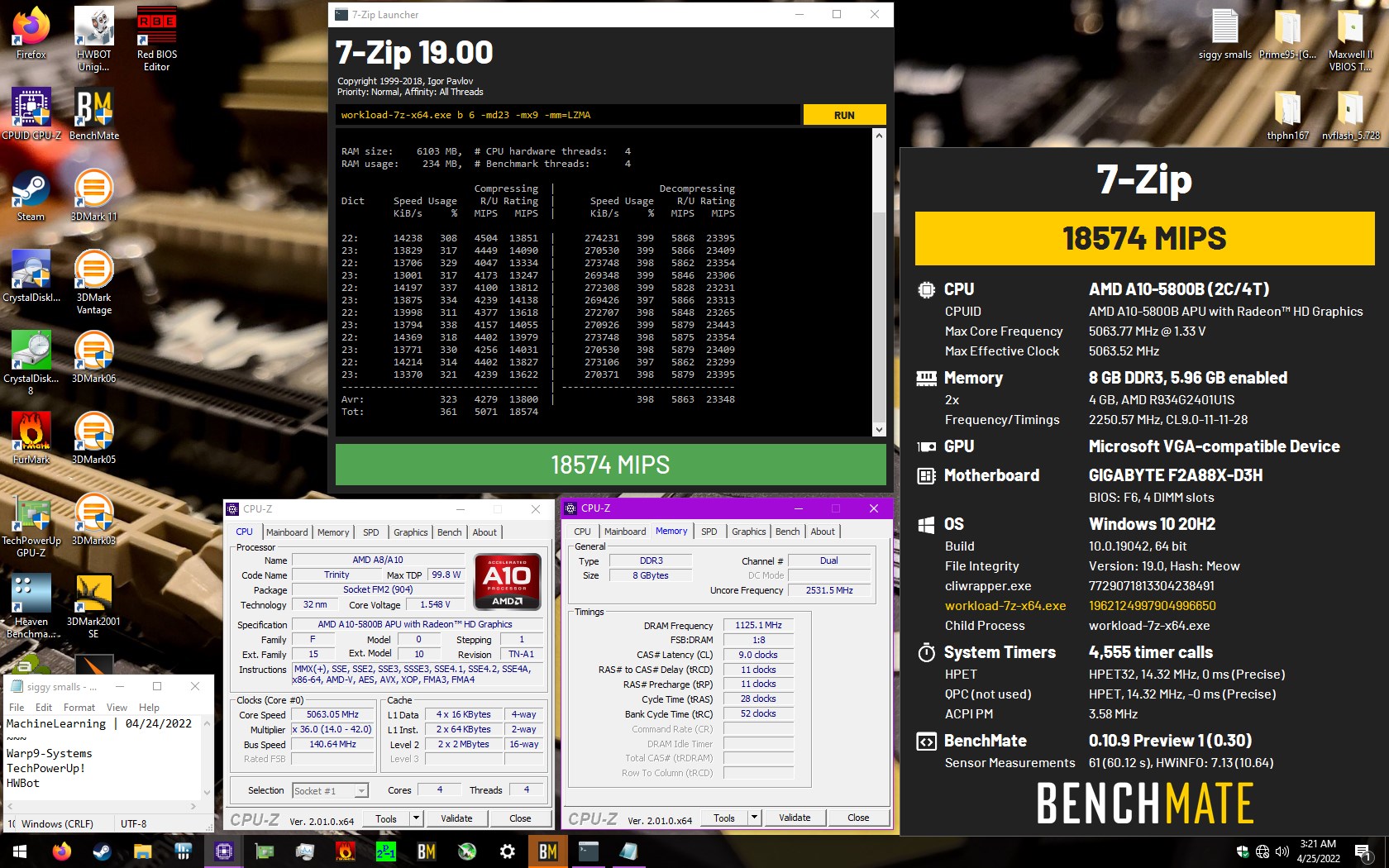The image size is (1389, 868).
Task: Open the Help menu in Notepad
Action: tap(149, 708)
